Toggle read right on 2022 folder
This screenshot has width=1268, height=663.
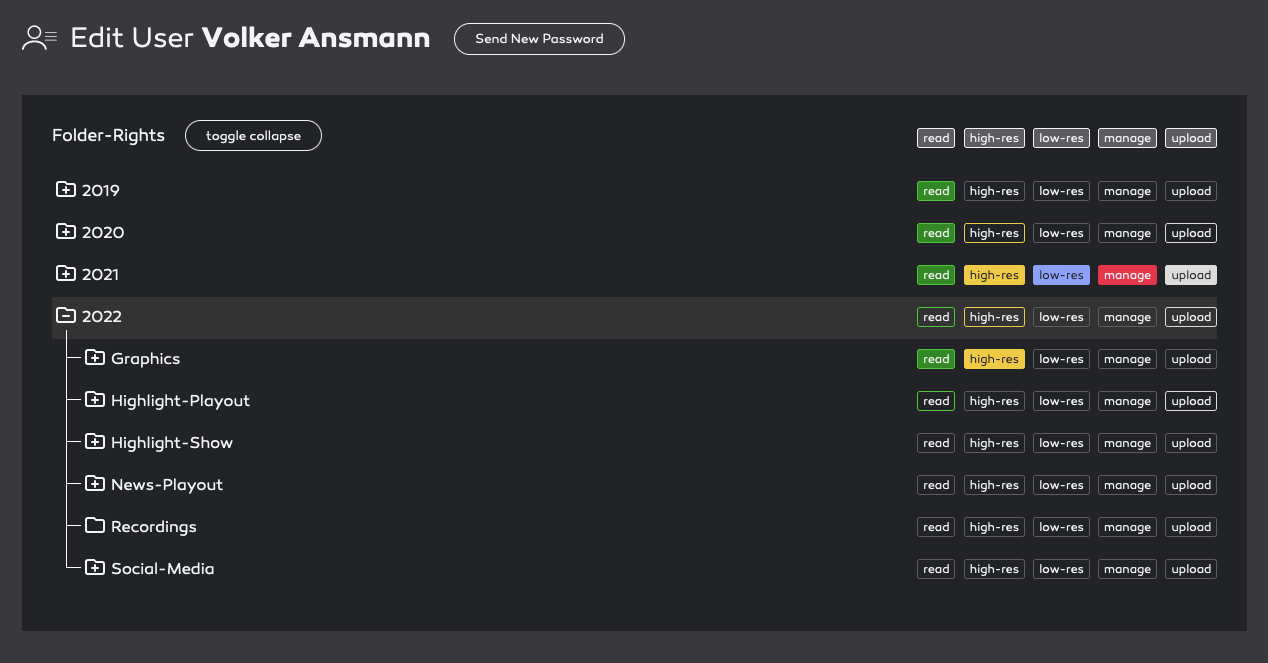(x=936, y=317)
